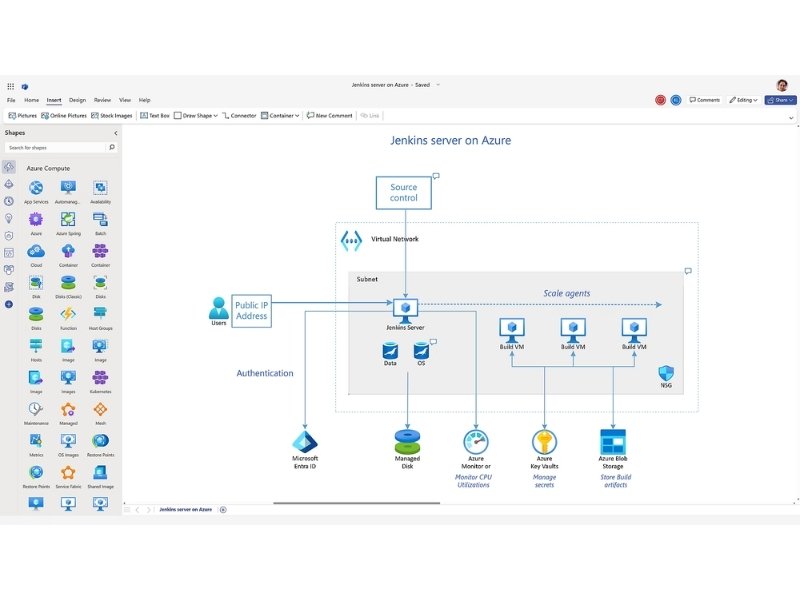Switch to the Design tab

[78, 100]
